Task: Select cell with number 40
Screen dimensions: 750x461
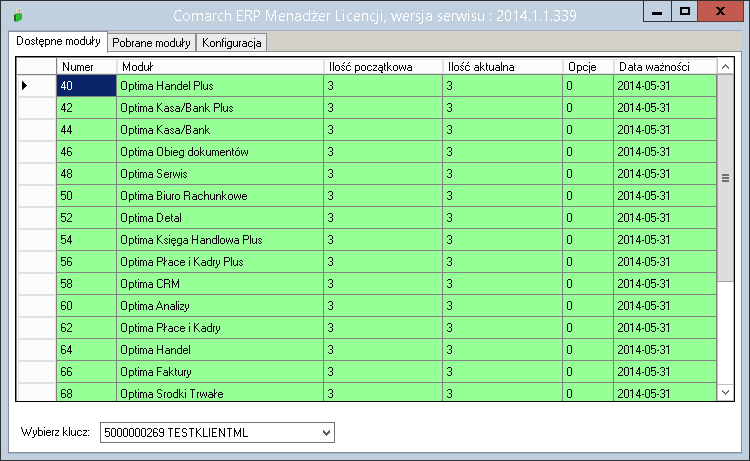Action: [87, 86]
